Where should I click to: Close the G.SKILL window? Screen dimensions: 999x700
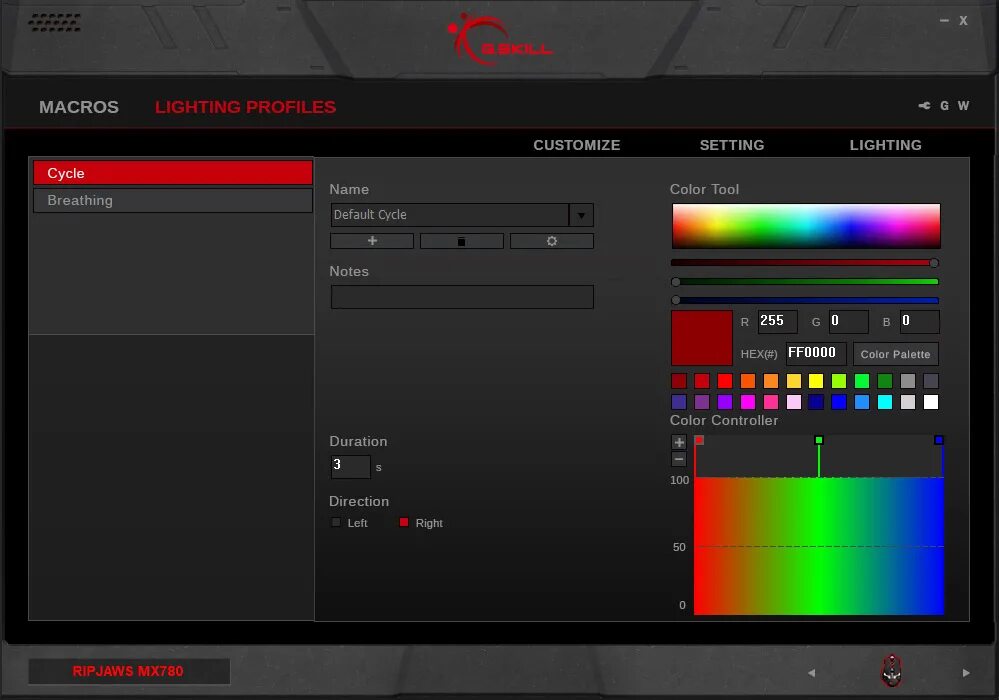tap(963, 20)
